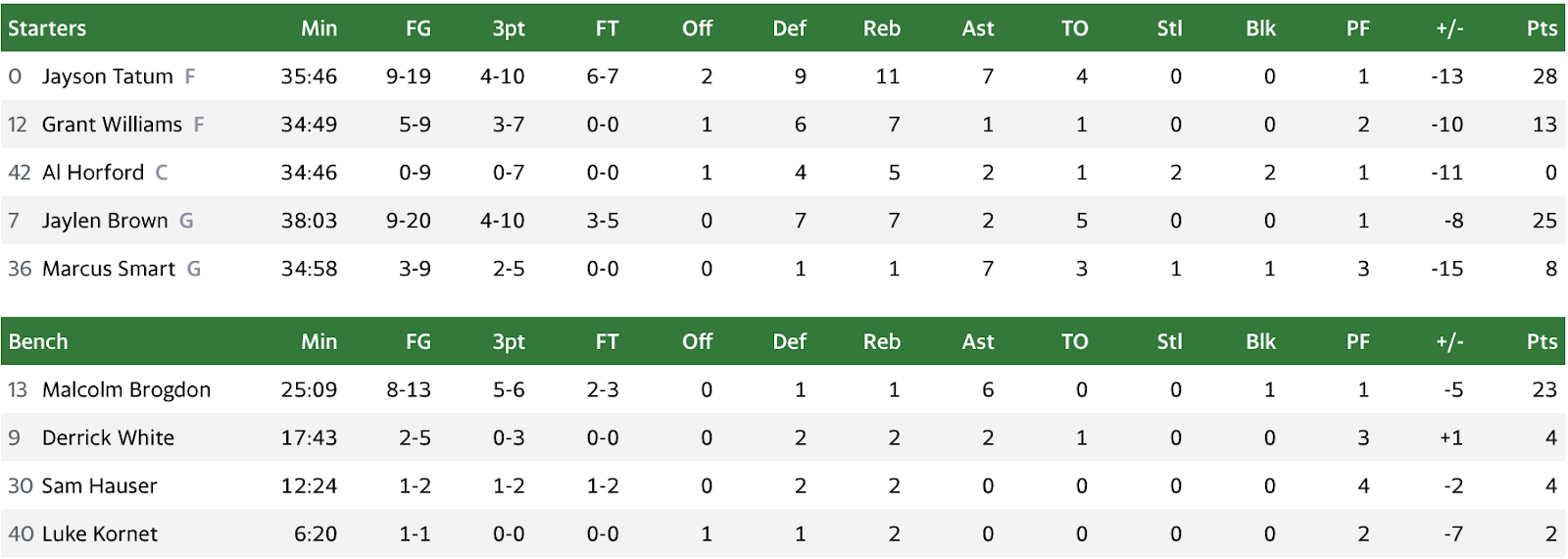1568x559 pixels.
Task: Open Malcolm Brogdon's player profile
Action: pos(126,389)
